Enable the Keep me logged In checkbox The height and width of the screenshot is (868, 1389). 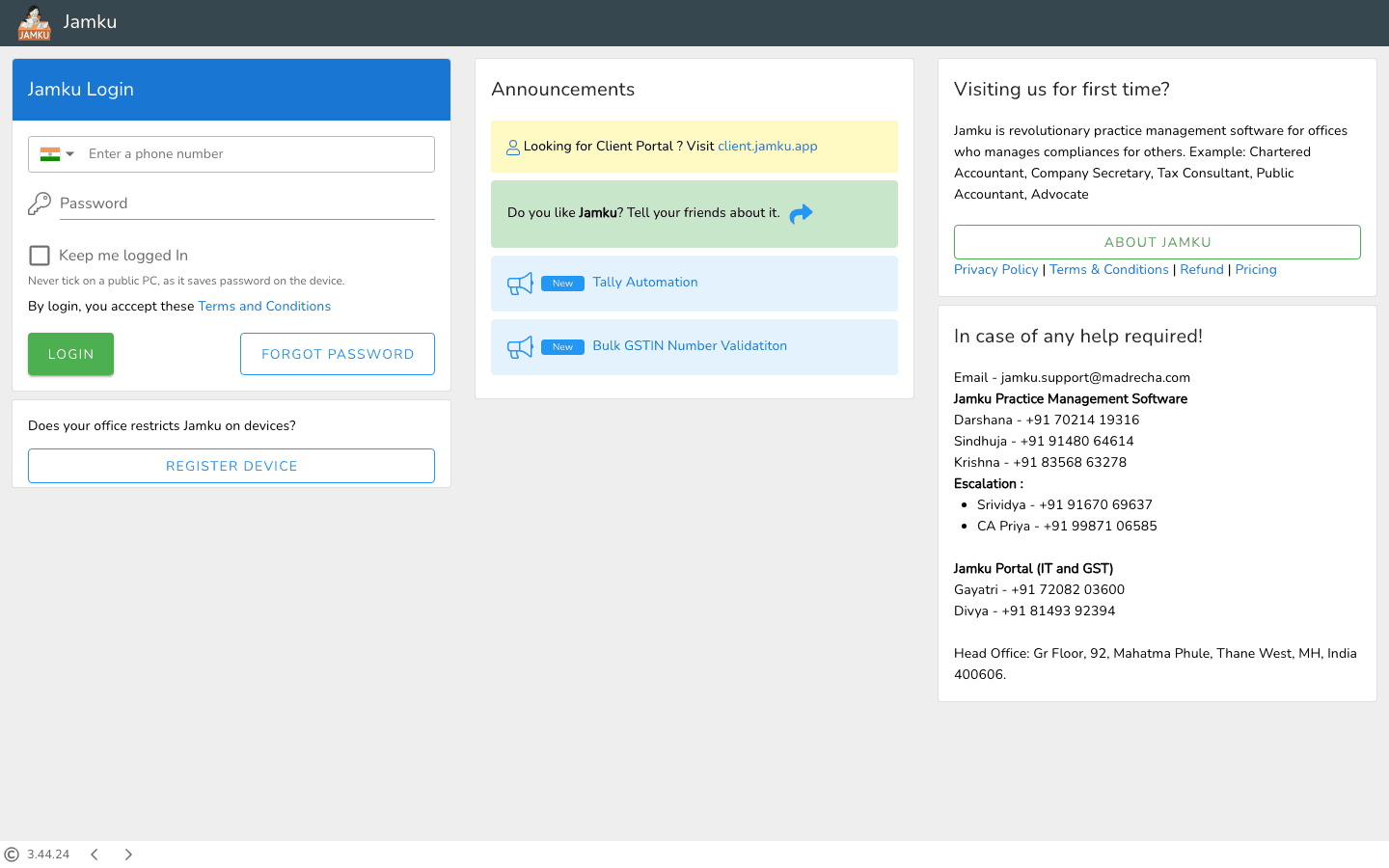tap(40, 256)
